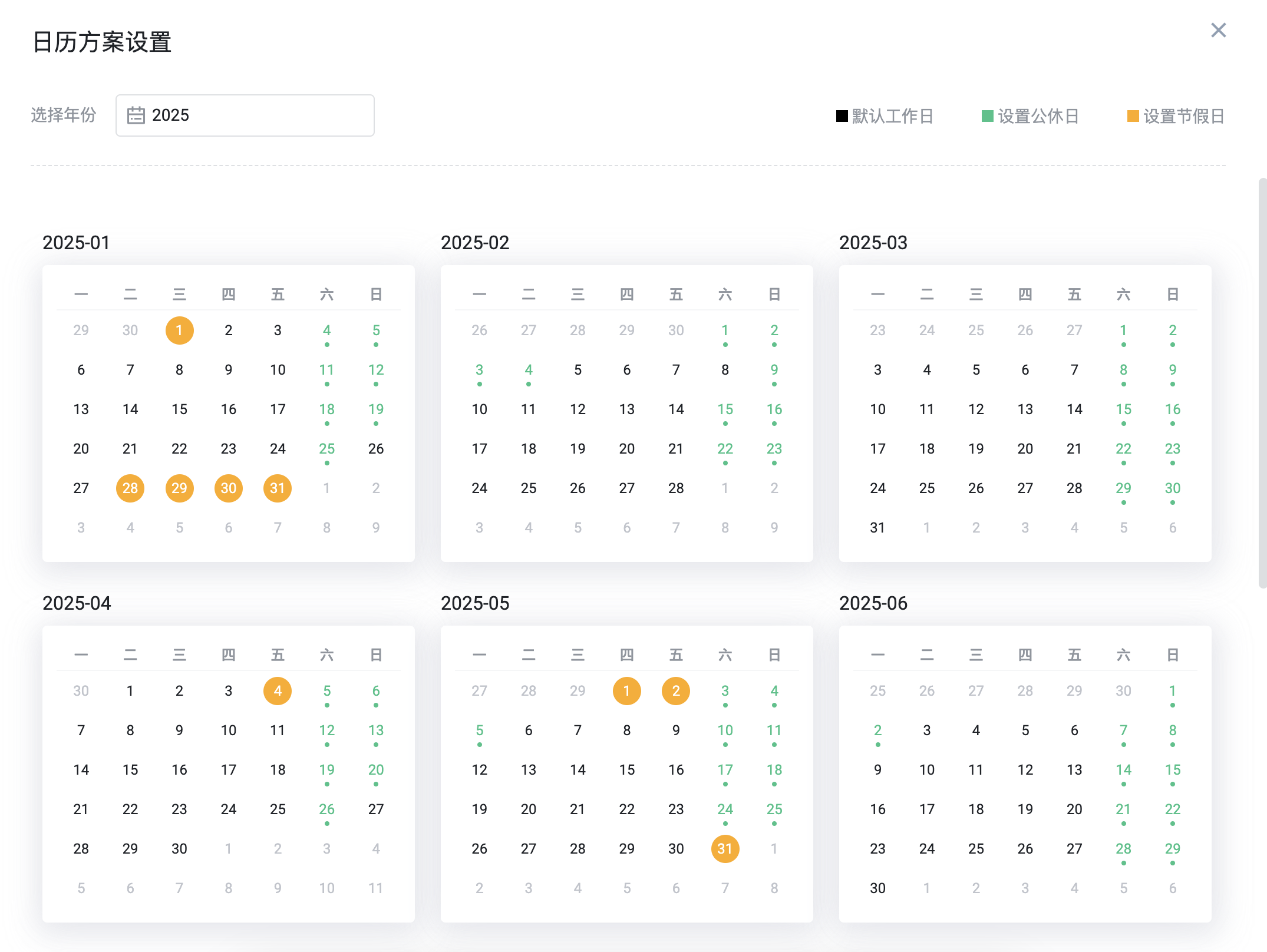Select the 设置节假日 legend label

(x=1183, y=116)
